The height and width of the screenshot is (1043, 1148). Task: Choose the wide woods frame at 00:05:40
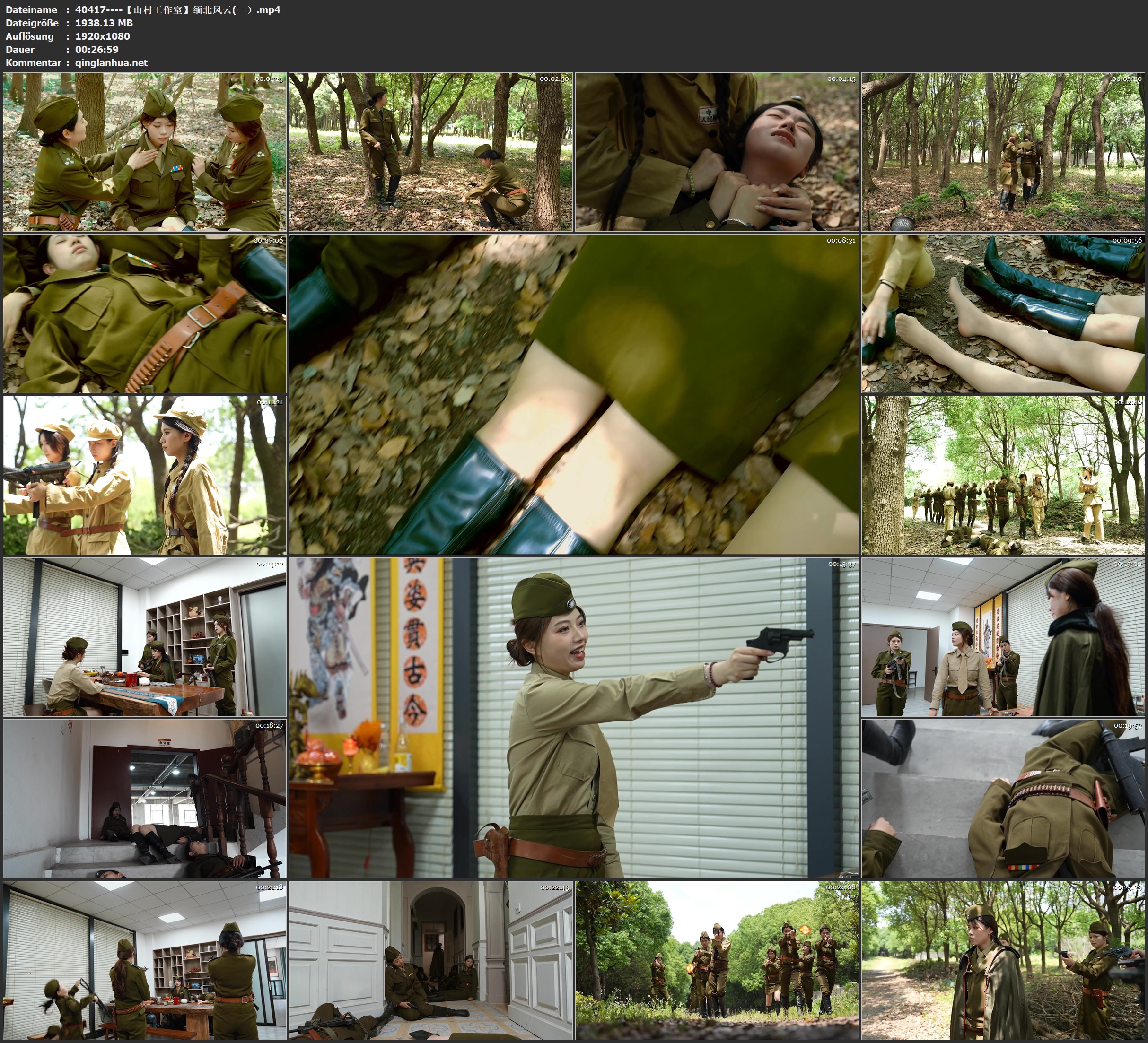pos(1003,151)
